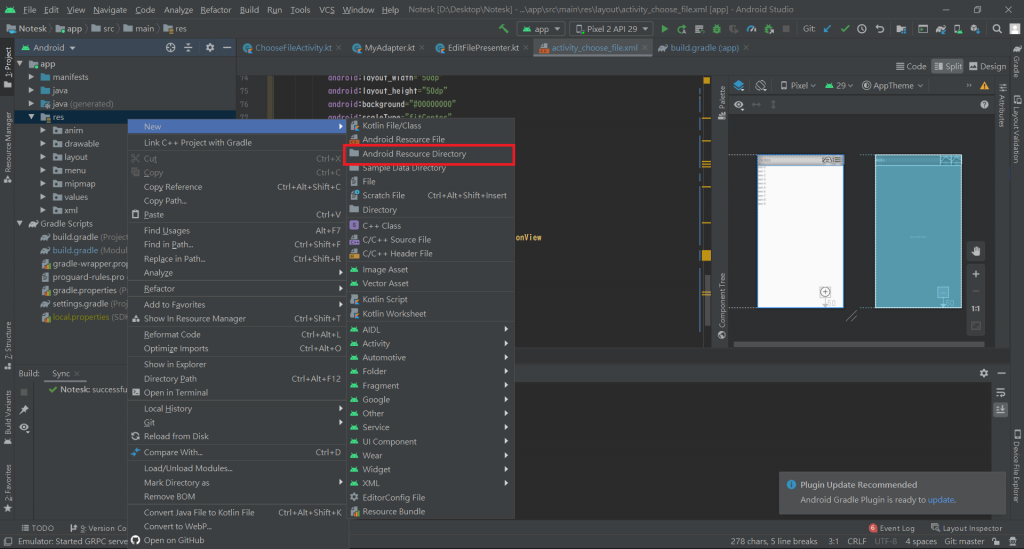Close the activity_choose_file.xml tab
Viewport: 1024px width, 549px height.
(645, 48)
